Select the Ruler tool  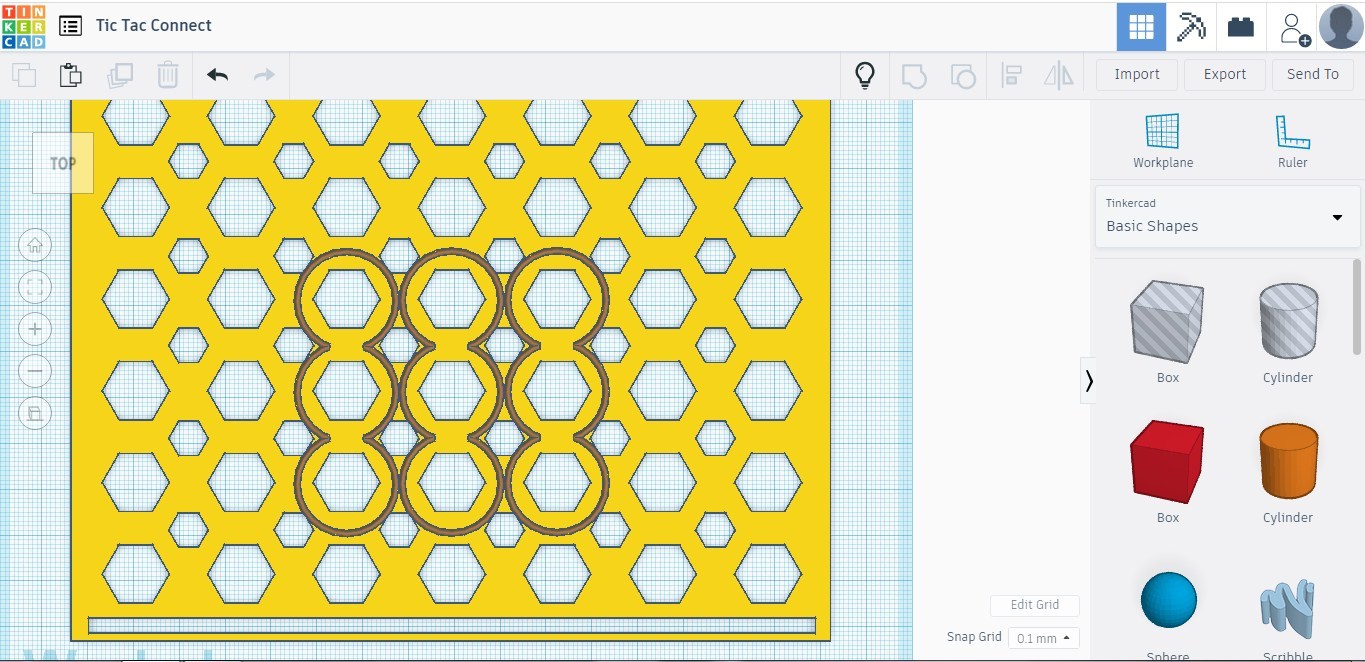tap(1293, 140)
